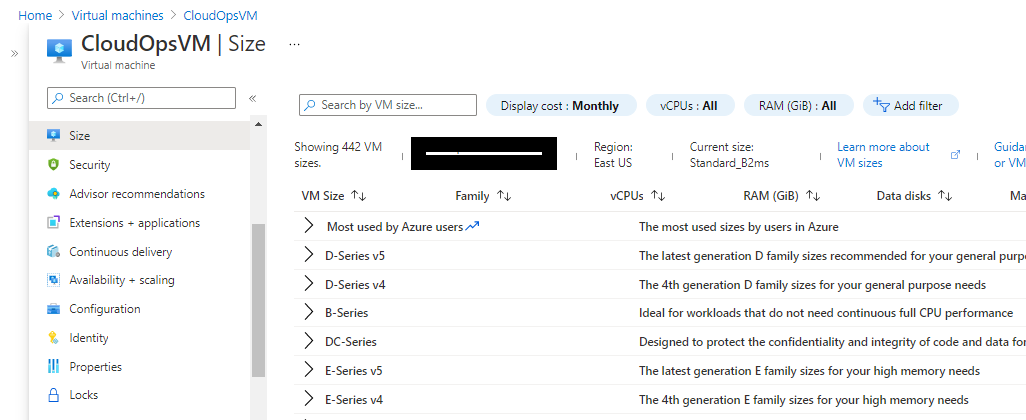Click the Availability + scaling icon

click(54, 280)
